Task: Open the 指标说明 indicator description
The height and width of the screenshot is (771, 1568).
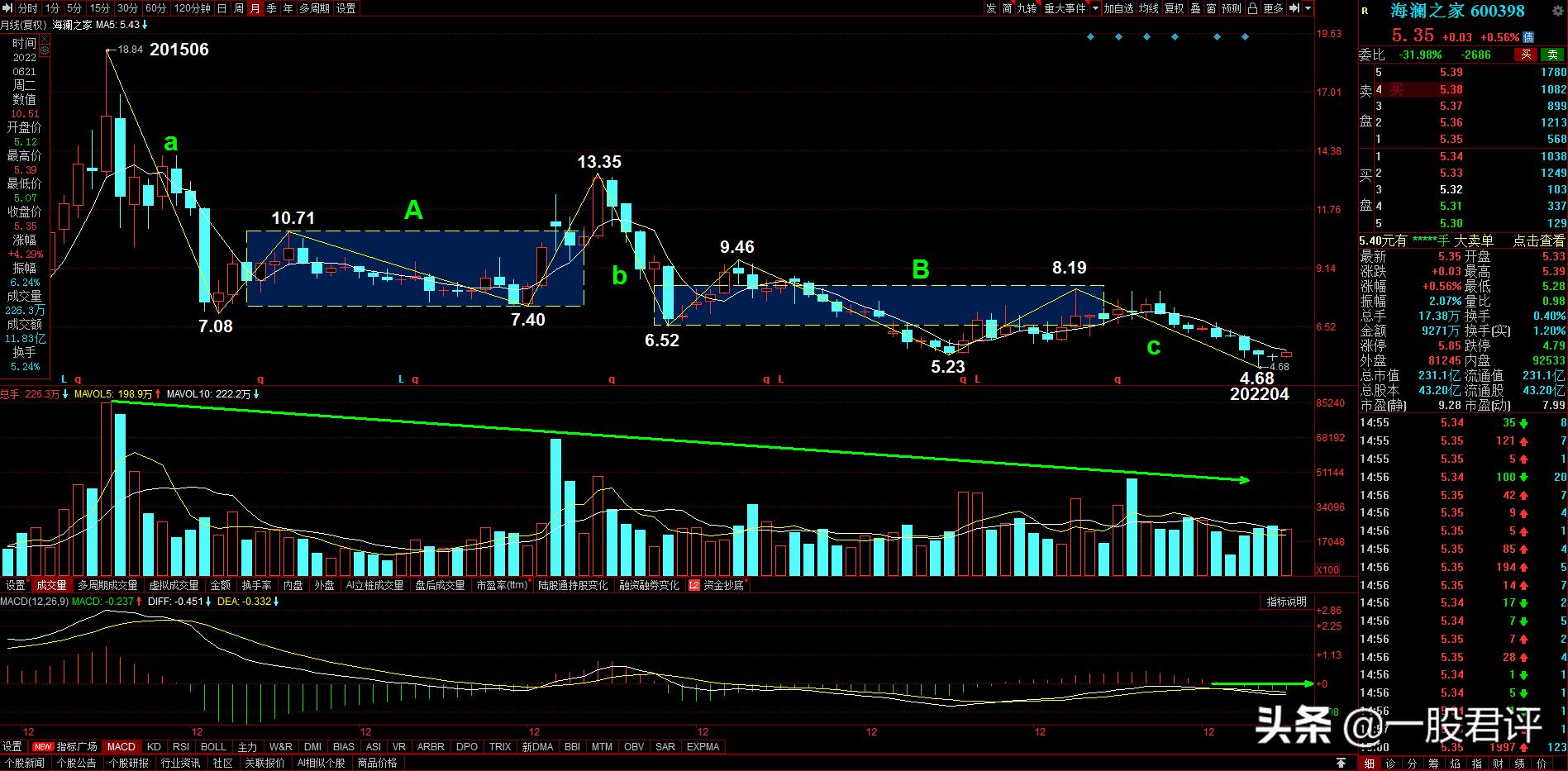Action: (x=1287, y=602)
